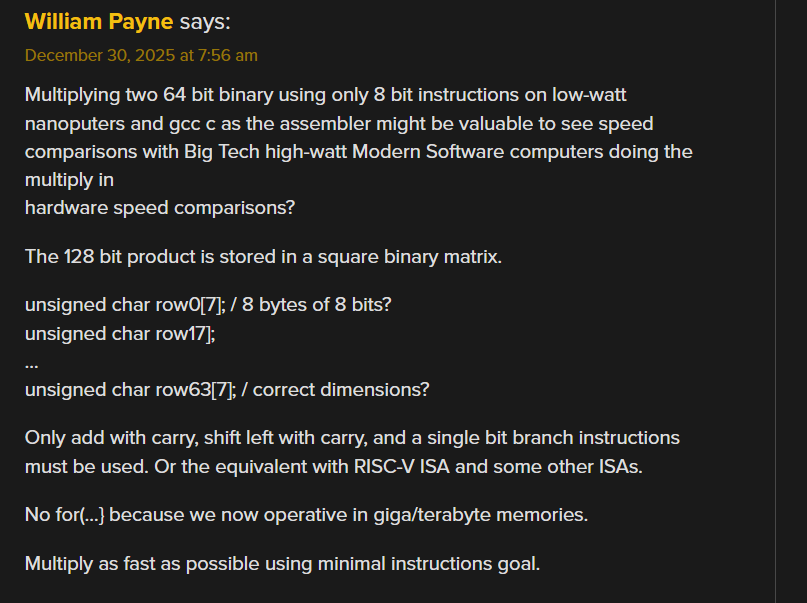This screenshot has height=603, width=807.
Task: Click the sentence about the 128 bit product
Action: (x=262, y=256)
